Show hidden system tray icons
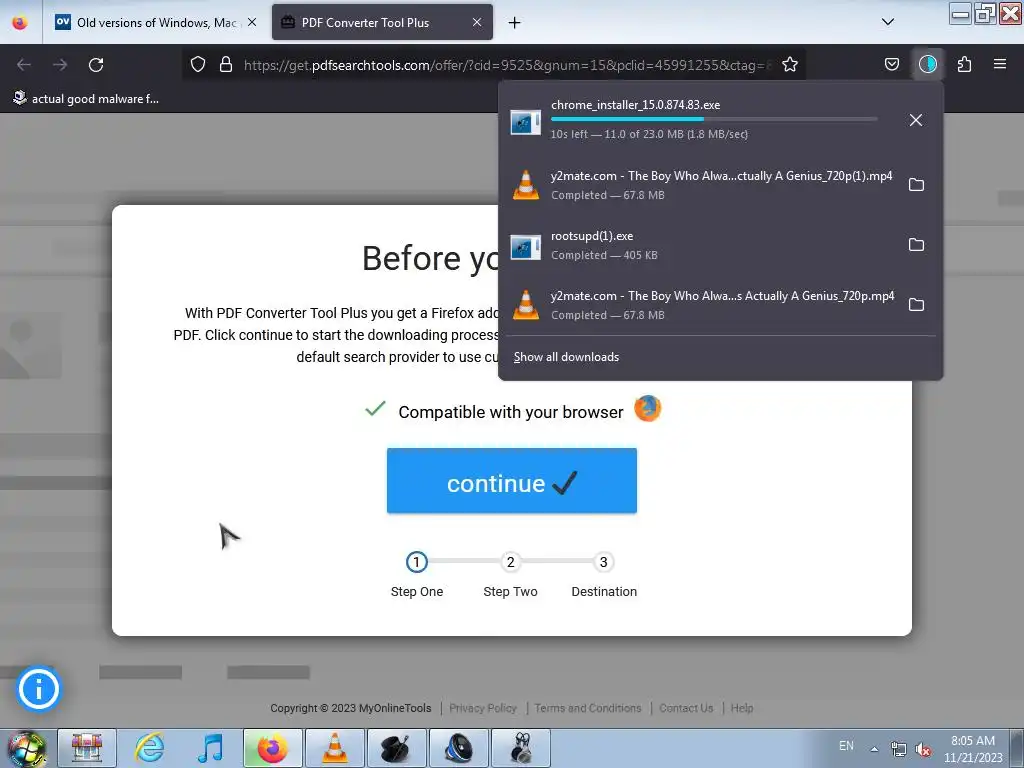Screen dimensions: 1024x768 click(874, 749)
